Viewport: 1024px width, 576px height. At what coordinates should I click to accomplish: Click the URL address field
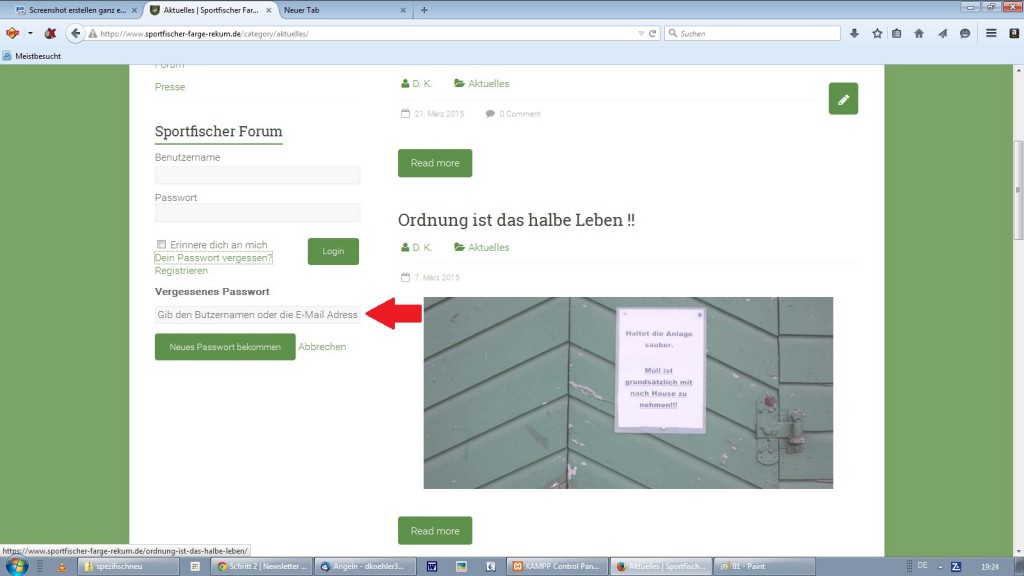tap(366, 33)
